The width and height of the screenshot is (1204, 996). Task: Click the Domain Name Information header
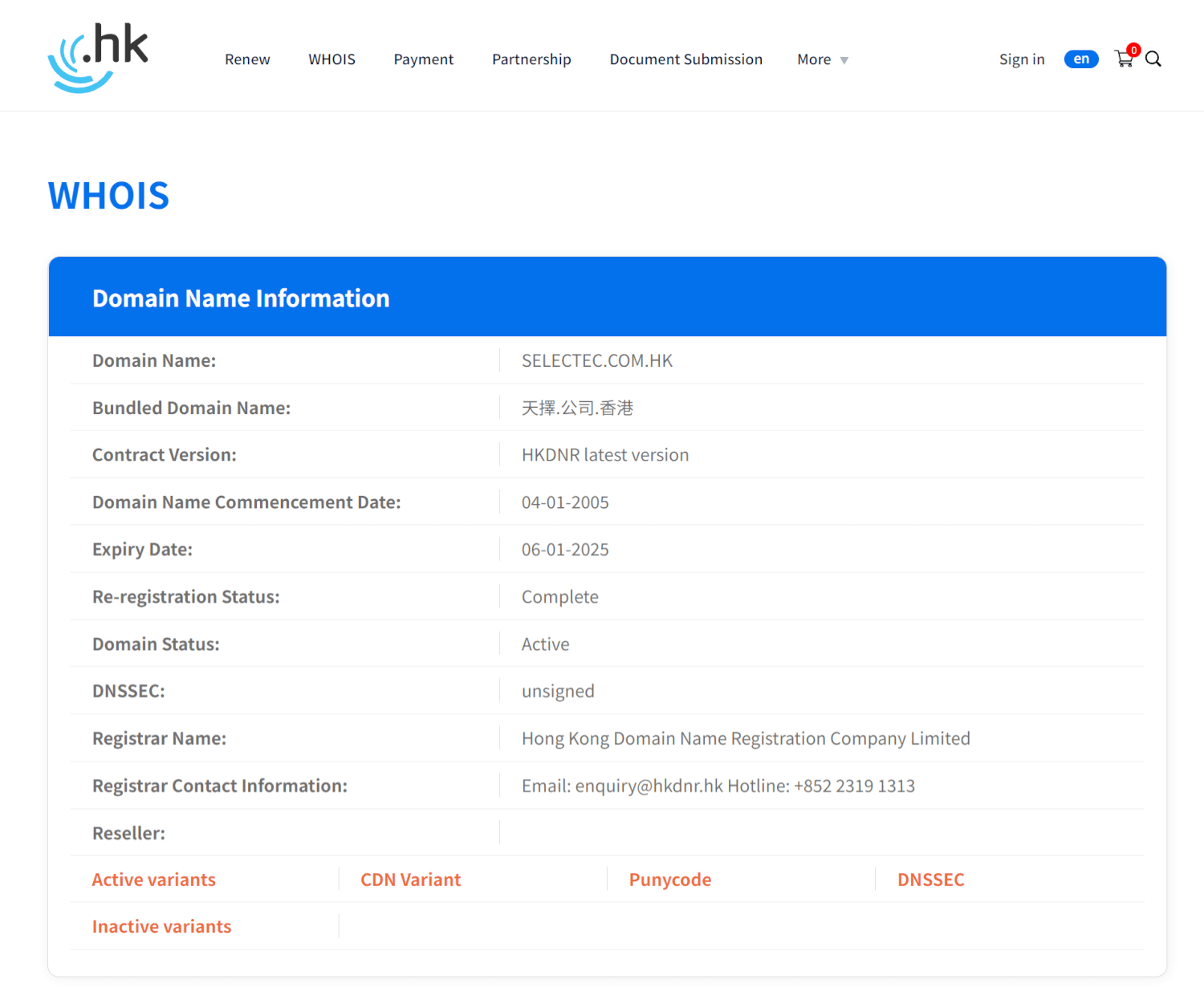241,298
